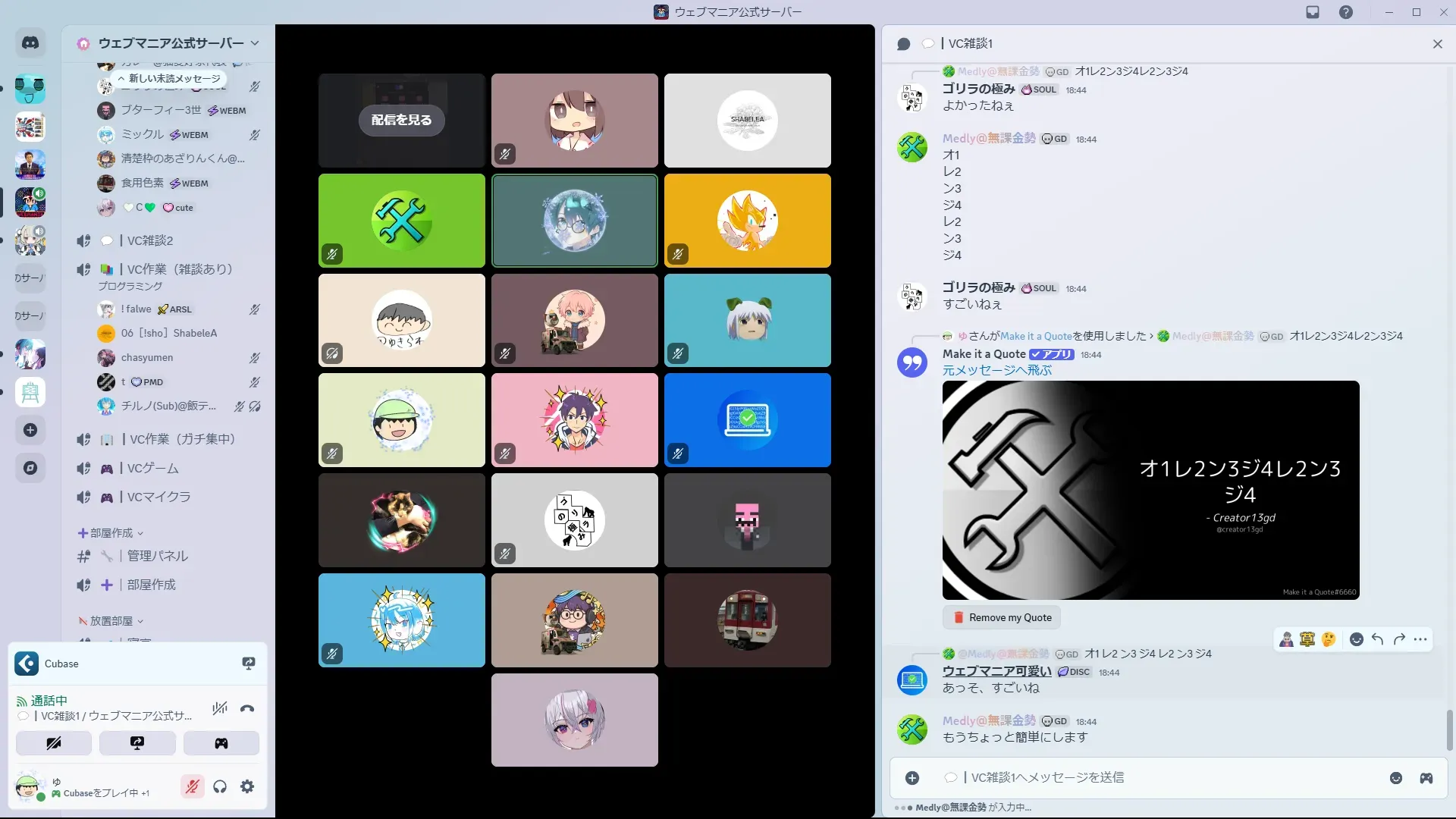Viewport: 1456px width, 819px height.
Task: Open more options on hovered message
Action: tap(1420, 639)
